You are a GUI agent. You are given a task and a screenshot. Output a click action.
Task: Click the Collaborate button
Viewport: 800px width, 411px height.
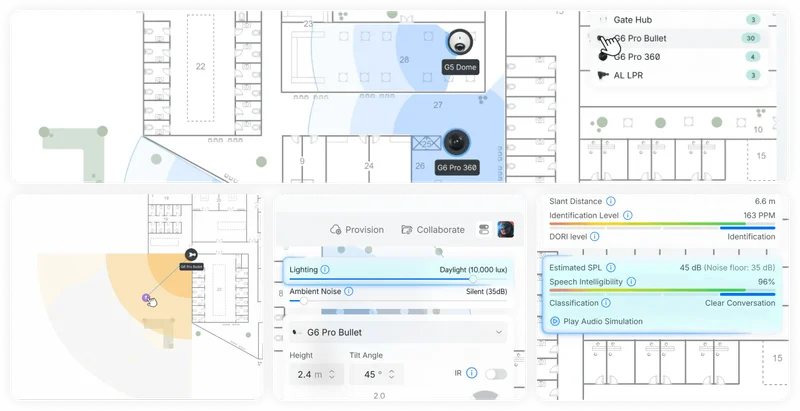[433, 229]
